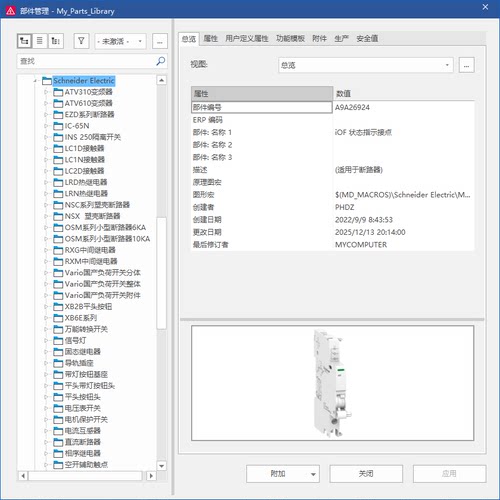Click the A9A26924 part number value
Viewport: 500px width, 500px height.
coord(352,107)
